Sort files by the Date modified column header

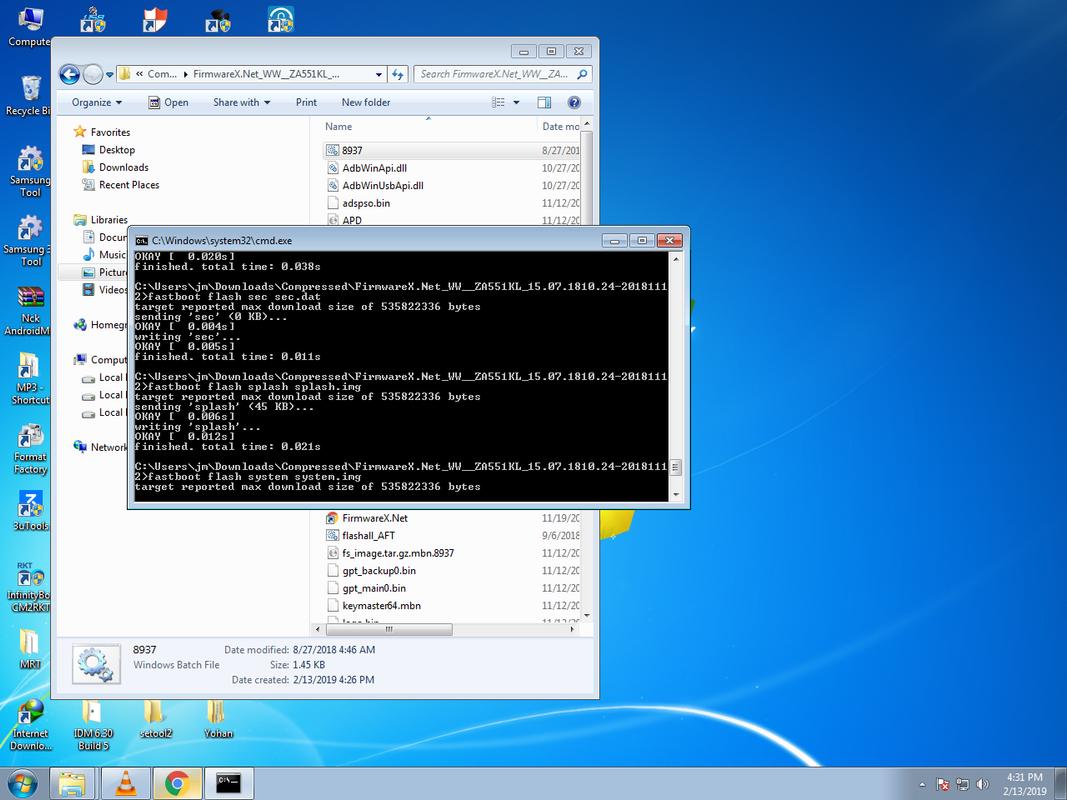(x=559, y=127)
